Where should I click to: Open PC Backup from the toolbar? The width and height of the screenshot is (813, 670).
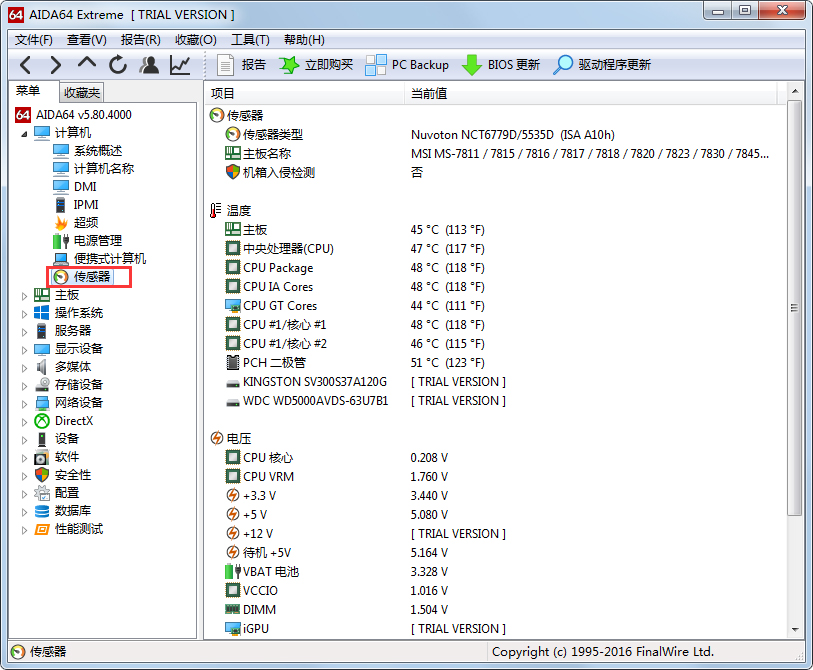click(x=407, y=65)
